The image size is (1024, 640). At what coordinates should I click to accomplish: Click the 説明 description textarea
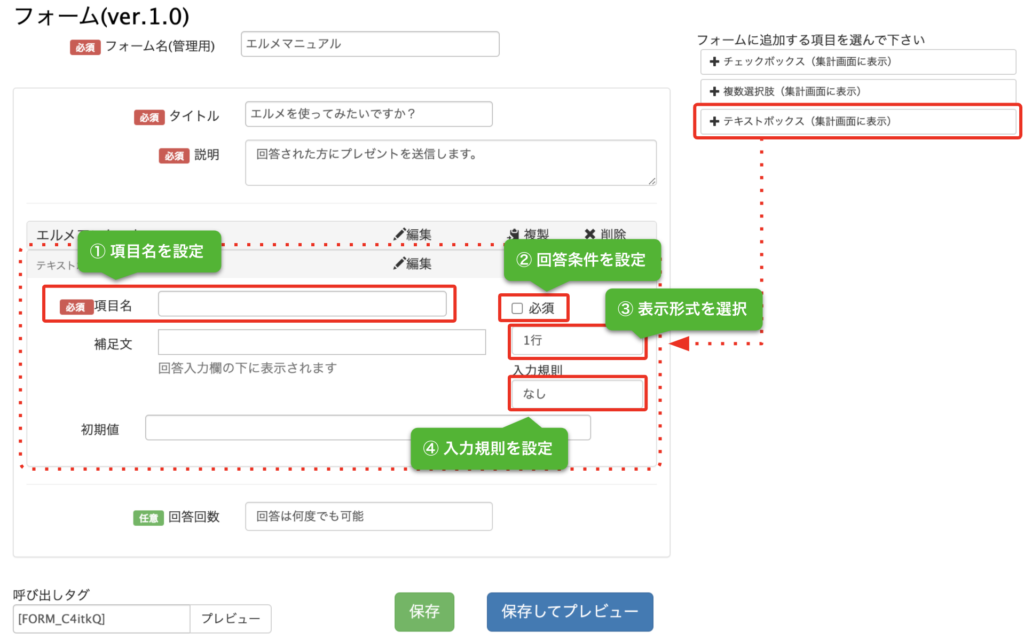(x=451, y=163)
